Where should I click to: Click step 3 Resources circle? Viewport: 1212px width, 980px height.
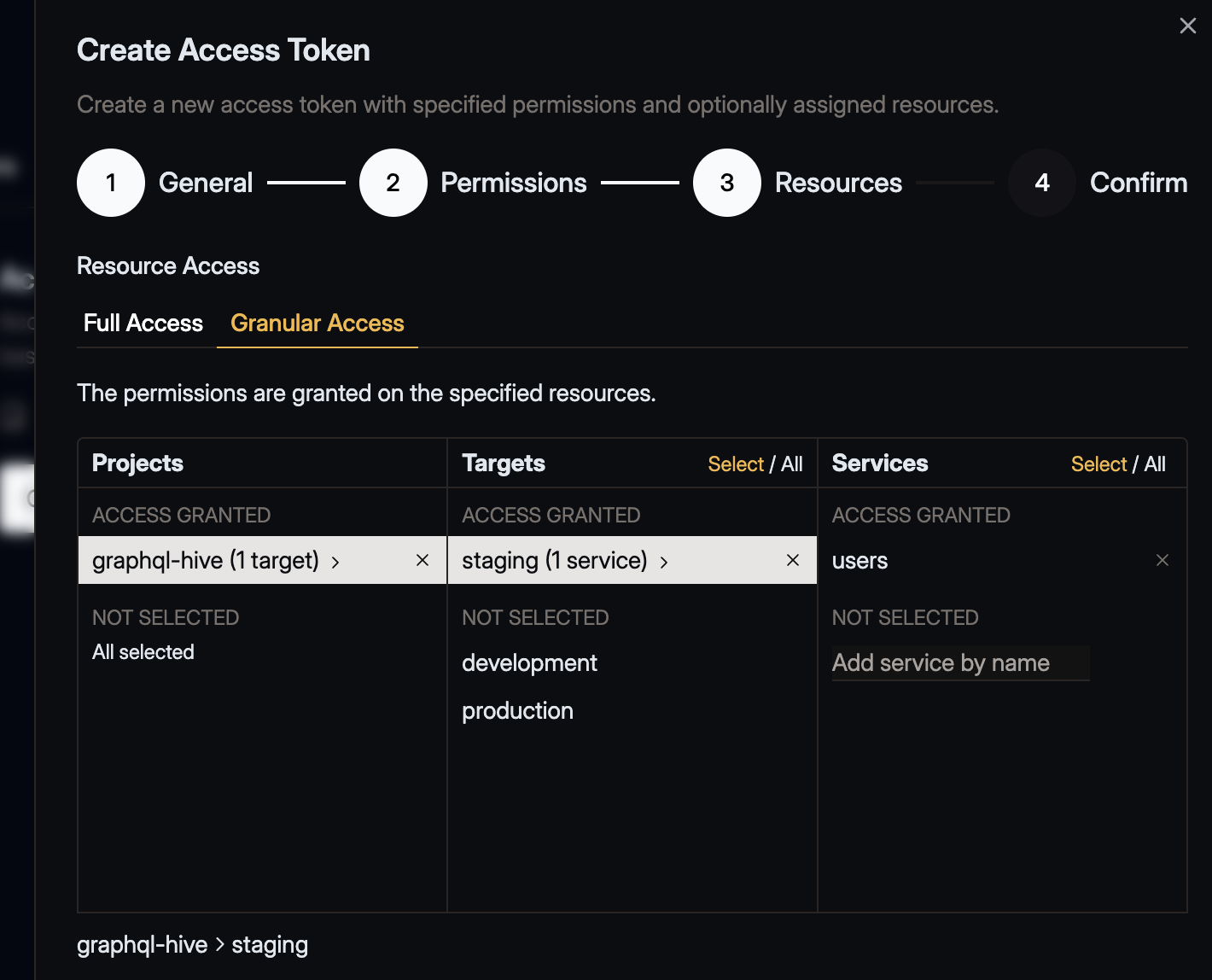pyautogui.click(x=726, y=182)
